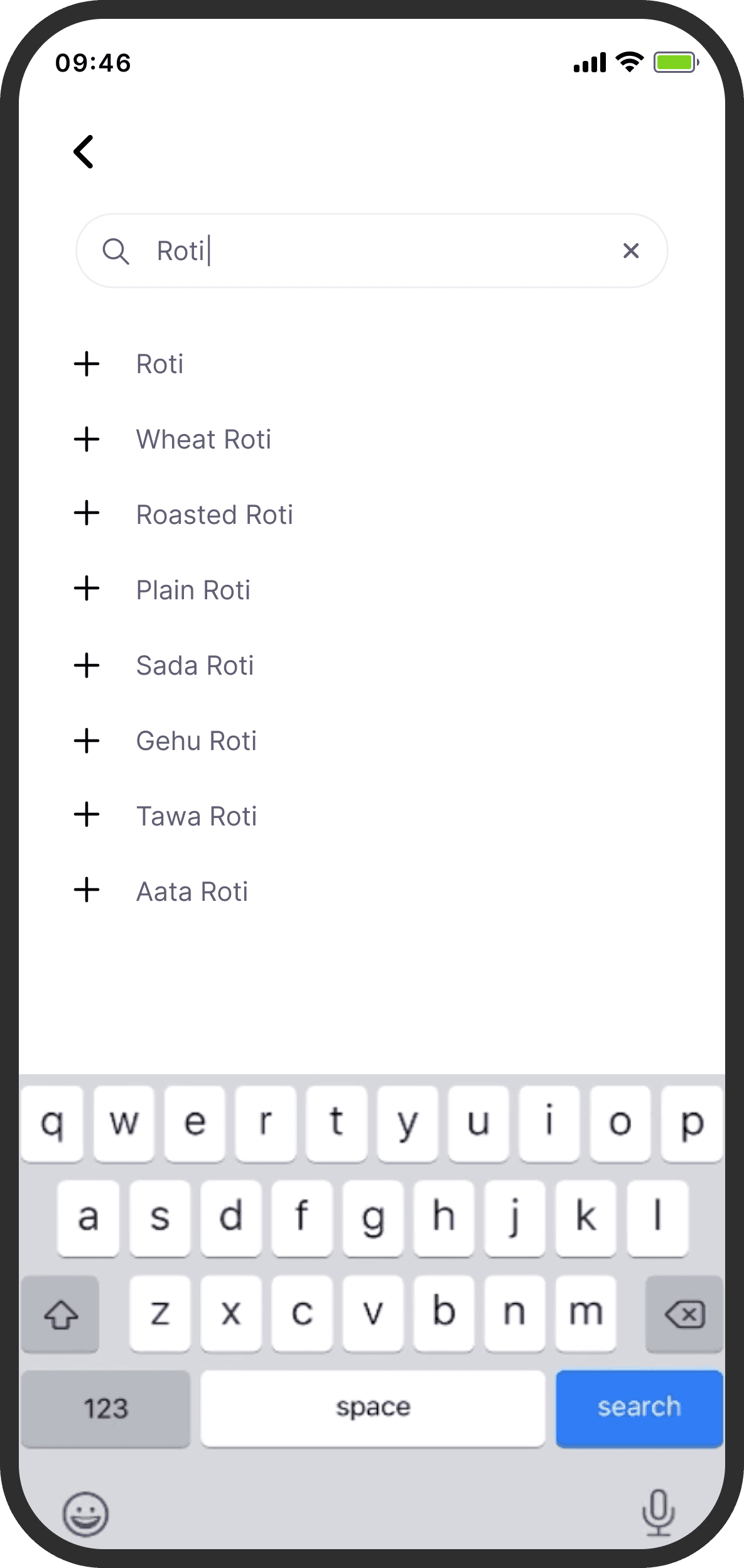Toggle the keyboard shift key
This screenshot has height=1568, width=744.
(x=60, y=1313)
